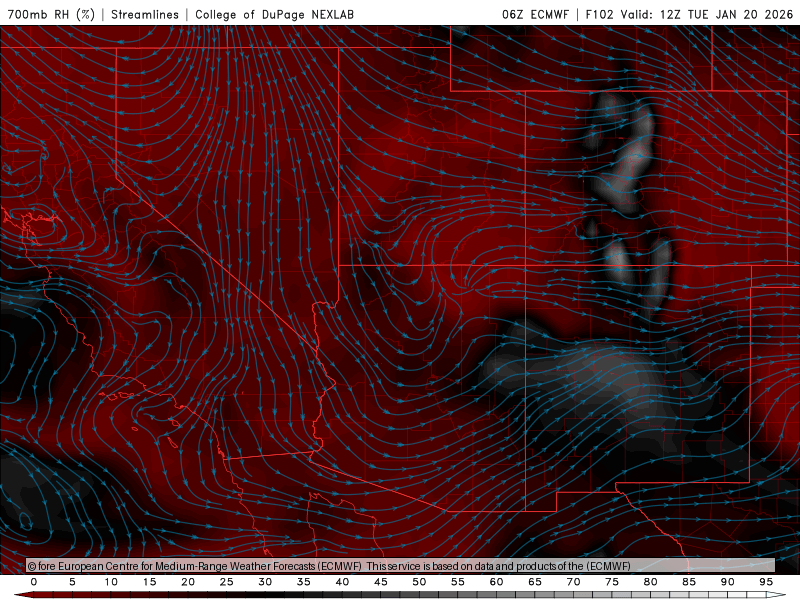
Task: Click the '700mb RH (%)' title text
Action: (51, 14)
